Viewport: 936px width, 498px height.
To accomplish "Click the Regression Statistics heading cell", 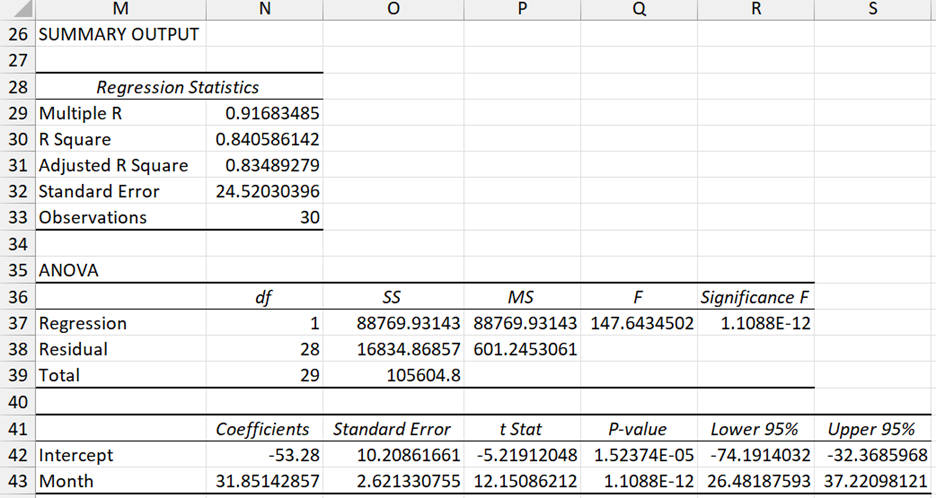I will (x=178, y=88).
